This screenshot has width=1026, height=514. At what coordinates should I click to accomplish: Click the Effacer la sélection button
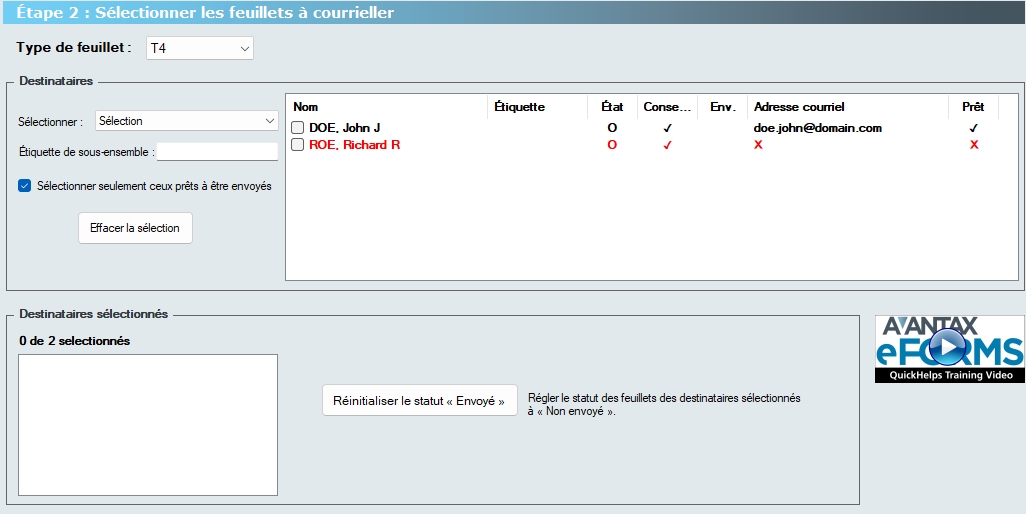point(135,228)
